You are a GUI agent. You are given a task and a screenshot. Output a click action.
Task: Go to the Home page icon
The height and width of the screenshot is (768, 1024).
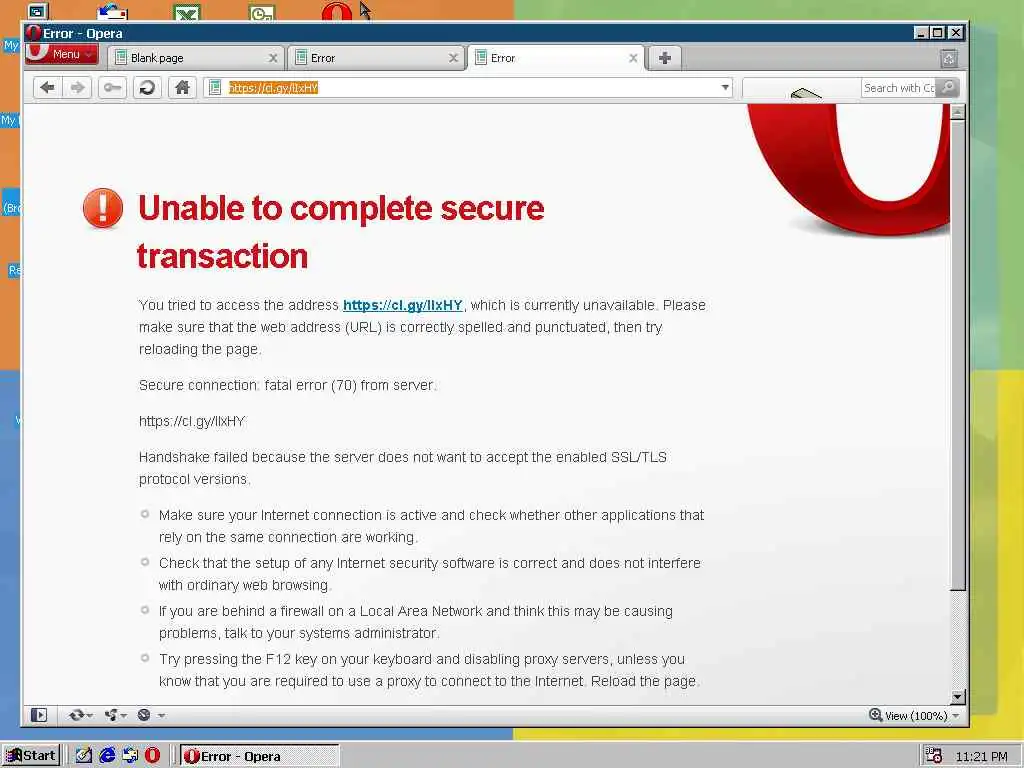[182, 88]
